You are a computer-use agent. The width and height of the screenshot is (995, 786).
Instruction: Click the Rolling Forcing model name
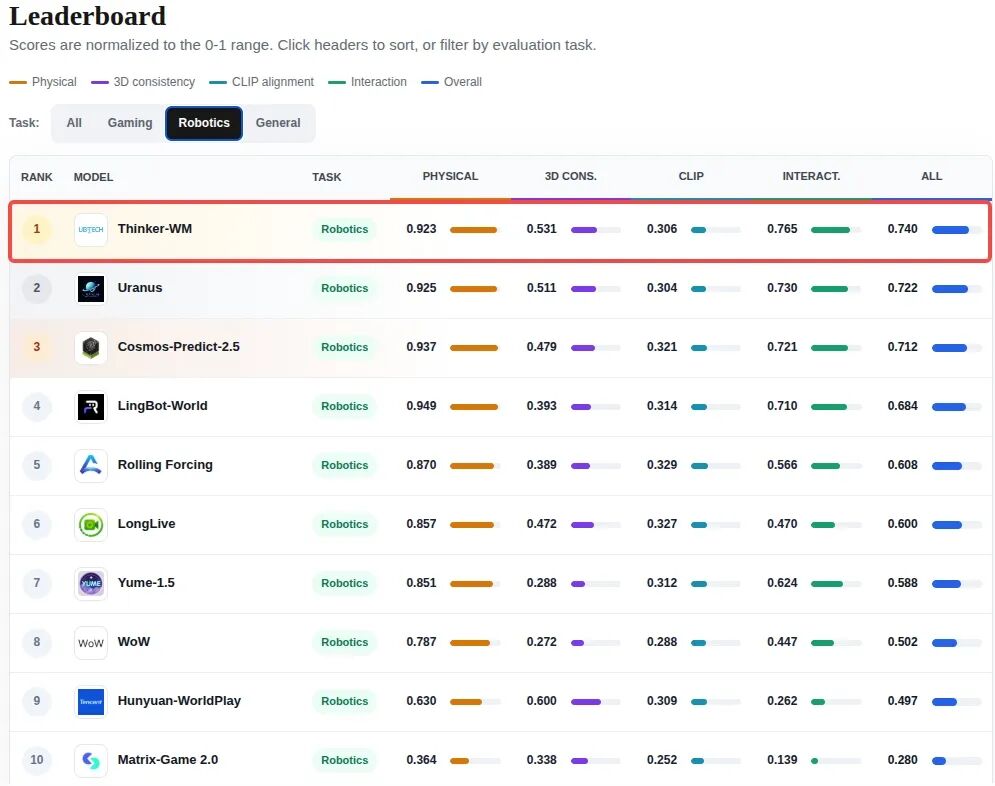165,464
